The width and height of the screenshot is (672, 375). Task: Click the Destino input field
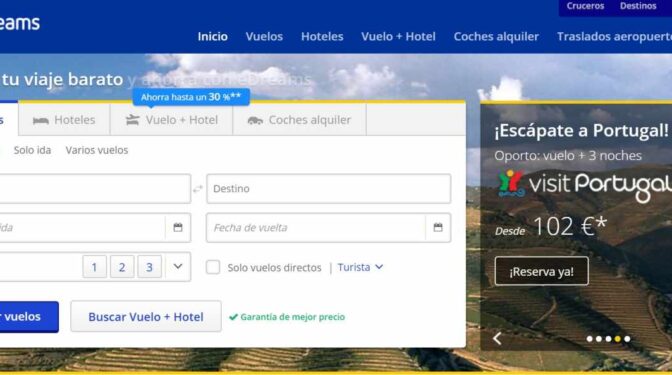click(x=329, y=189)
